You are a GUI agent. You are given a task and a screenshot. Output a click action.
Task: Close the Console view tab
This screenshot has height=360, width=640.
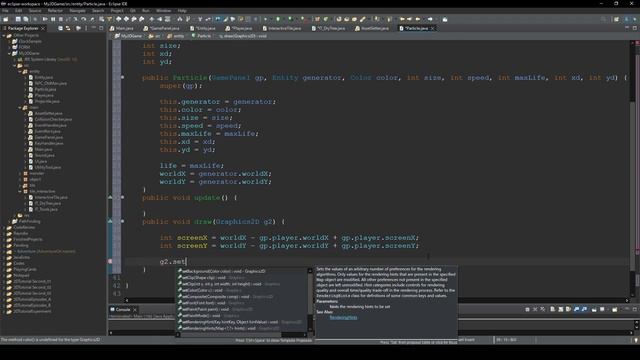135,309
